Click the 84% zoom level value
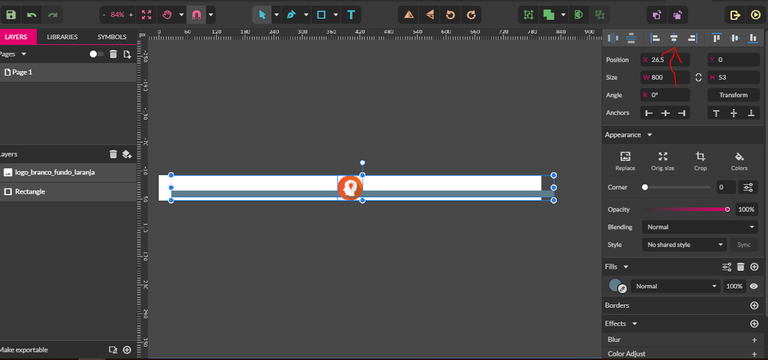This screenshot has width=768, height=360. point(118,15)
